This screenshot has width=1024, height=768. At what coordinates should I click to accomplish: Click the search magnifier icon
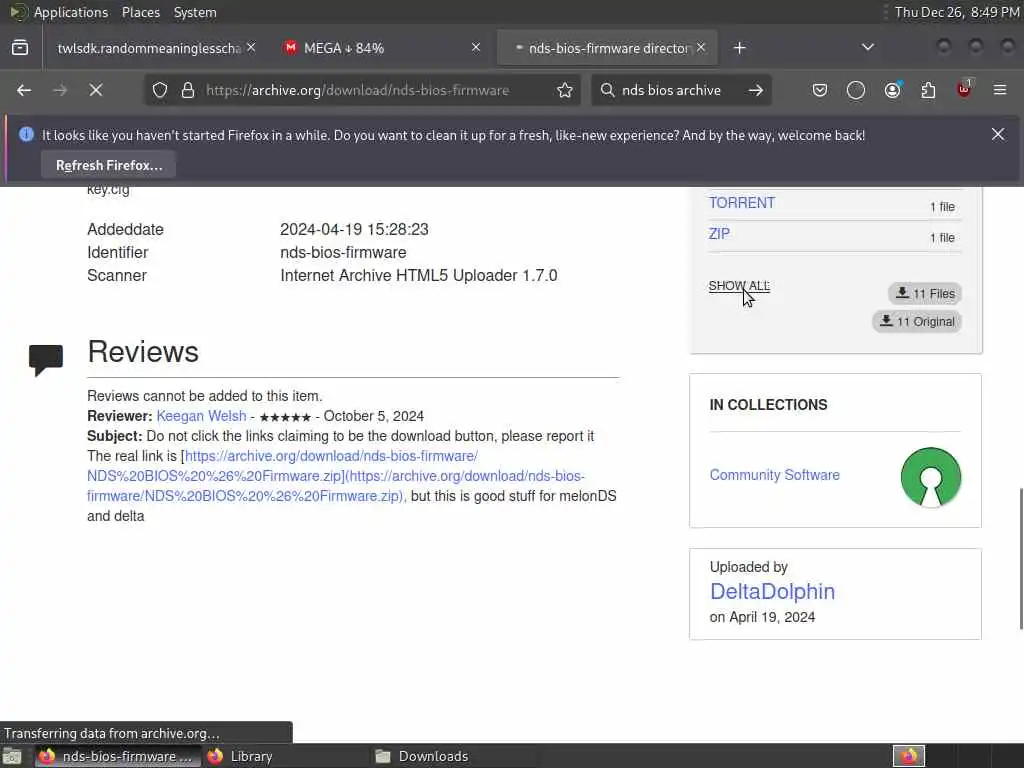[x=607, y=90]
